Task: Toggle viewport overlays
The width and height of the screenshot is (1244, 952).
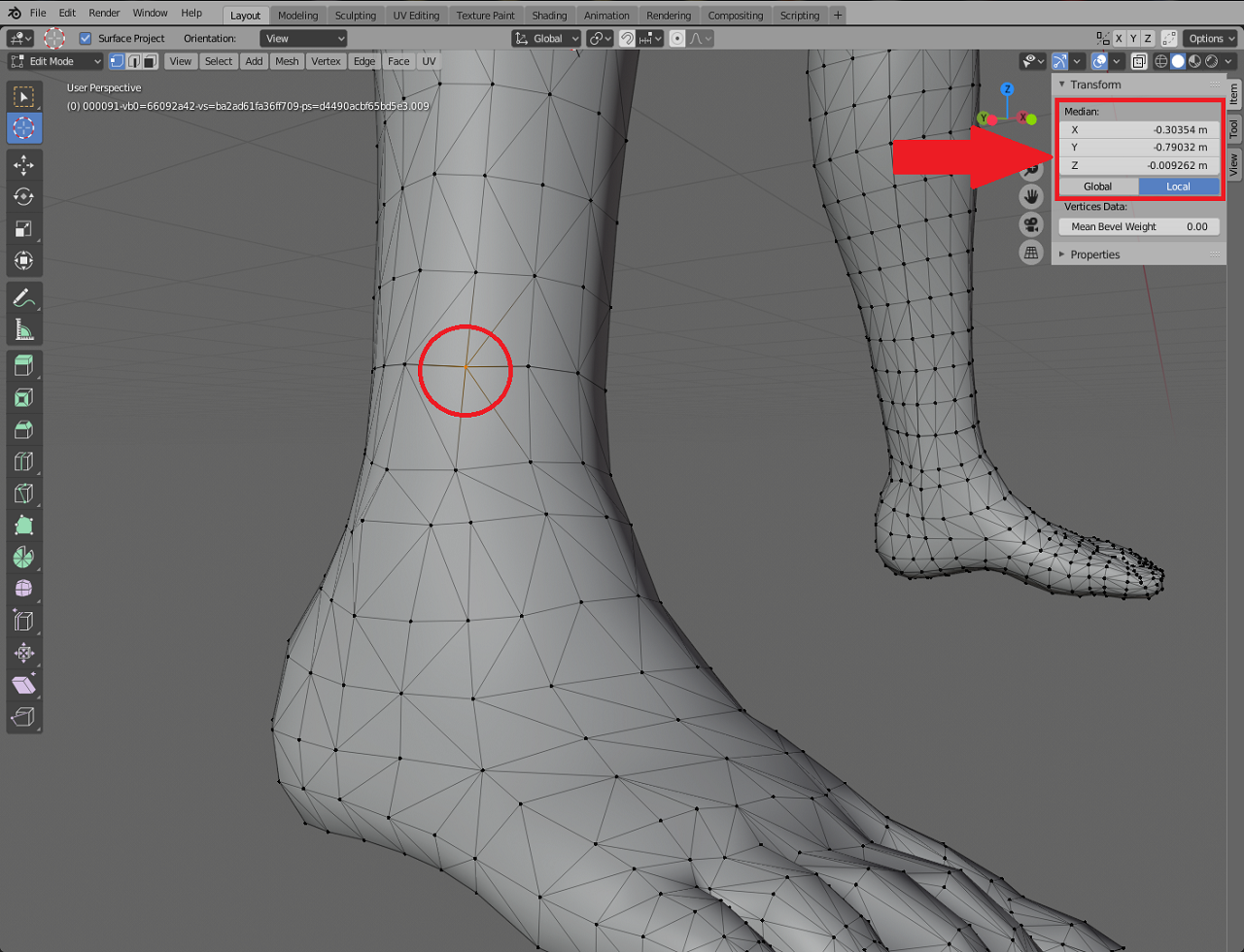Action: coord(1099,61)
